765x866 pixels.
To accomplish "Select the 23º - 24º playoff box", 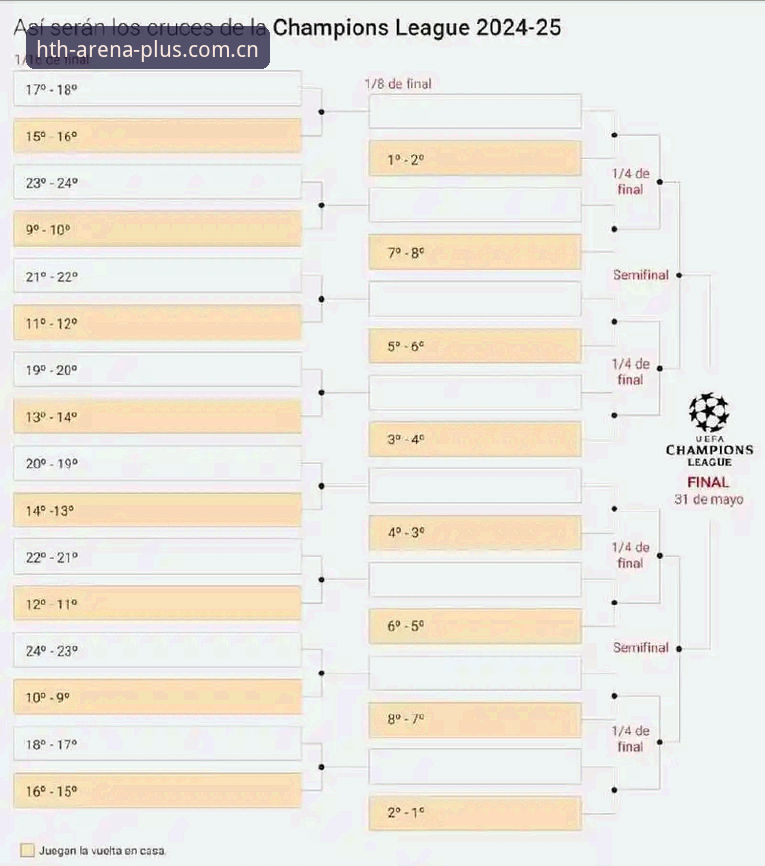I will click(157, 182).
